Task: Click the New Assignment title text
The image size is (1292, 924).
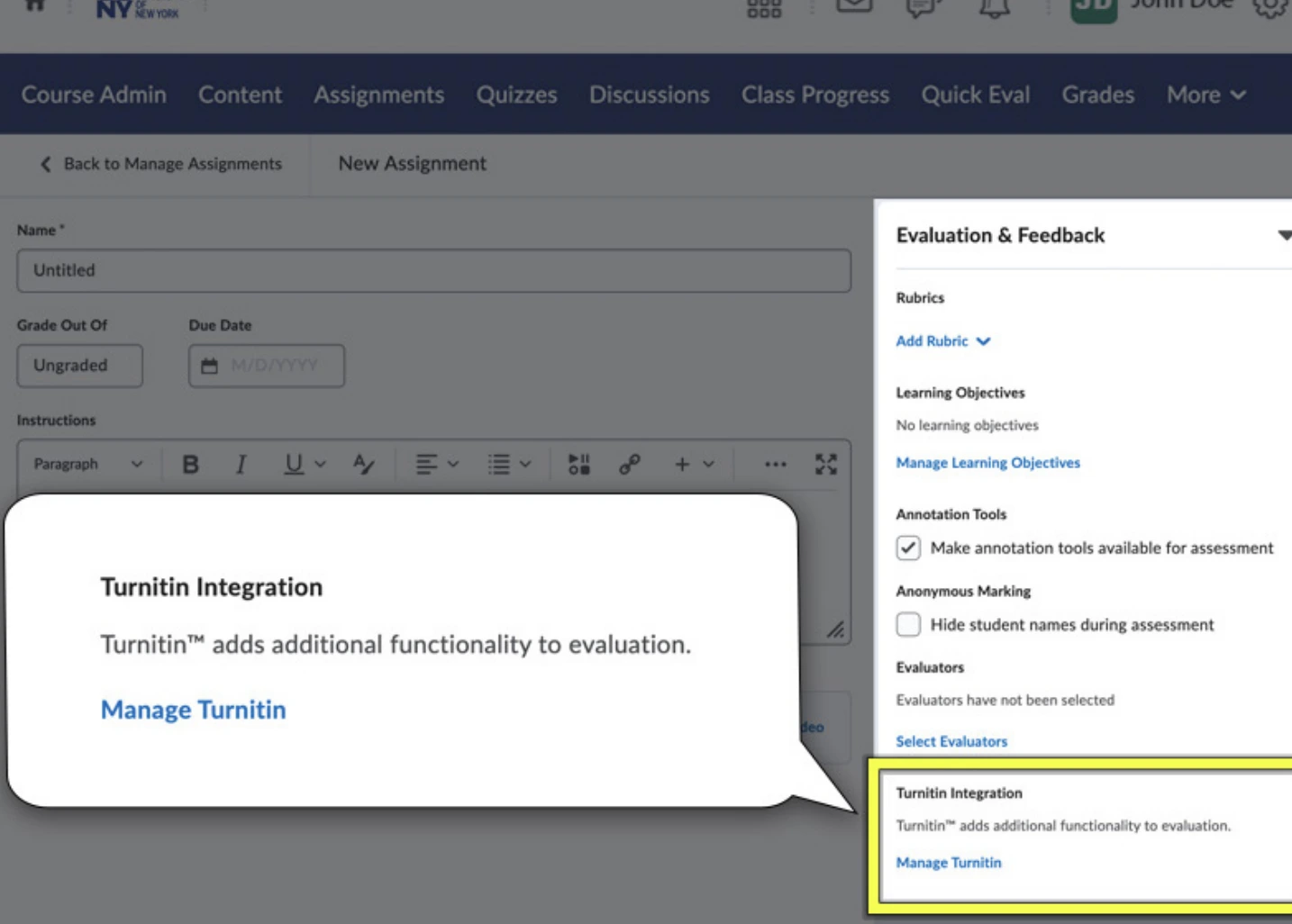Action: pos(413,164)
